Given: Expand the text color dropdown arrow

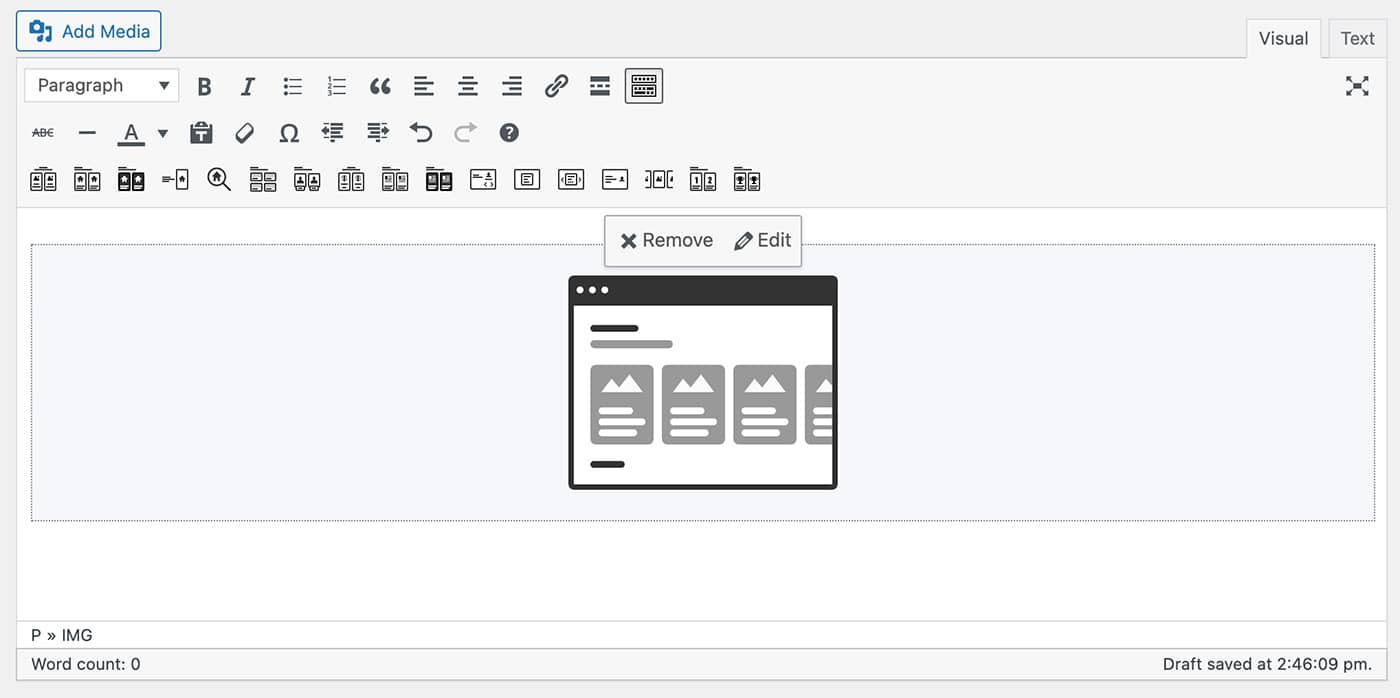Looking at the screenshot, I should pos(163,133).
